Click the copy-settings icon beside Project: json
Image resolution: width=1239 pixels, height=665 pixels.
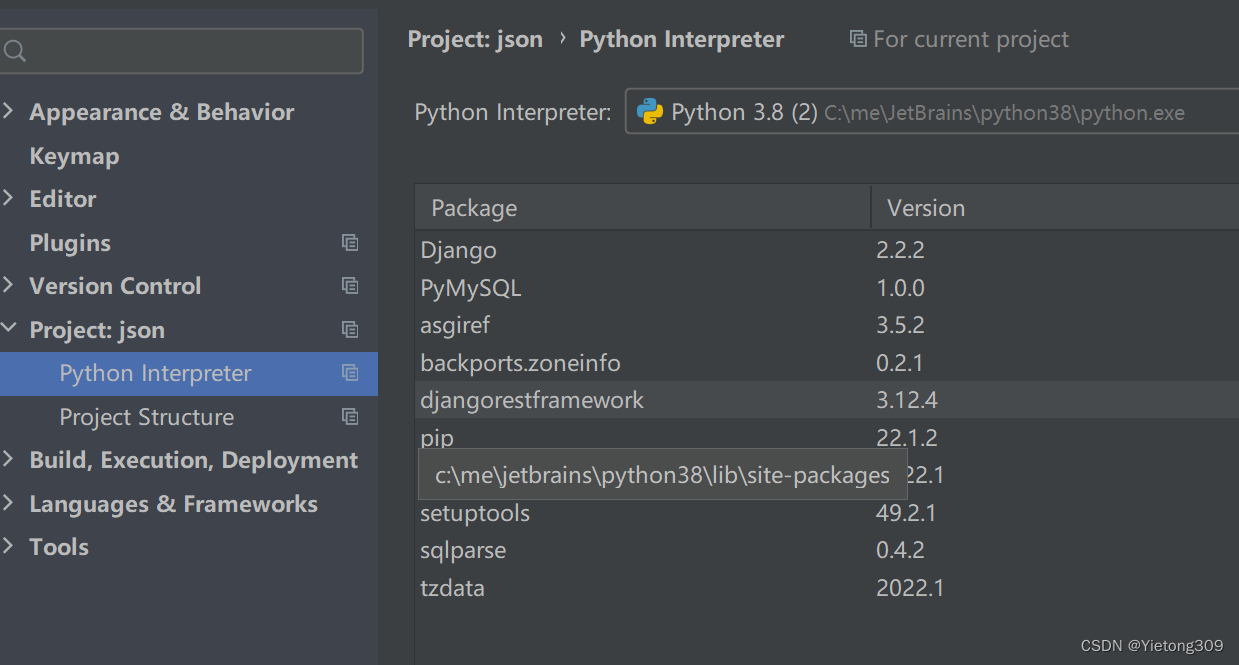point(349,329)
